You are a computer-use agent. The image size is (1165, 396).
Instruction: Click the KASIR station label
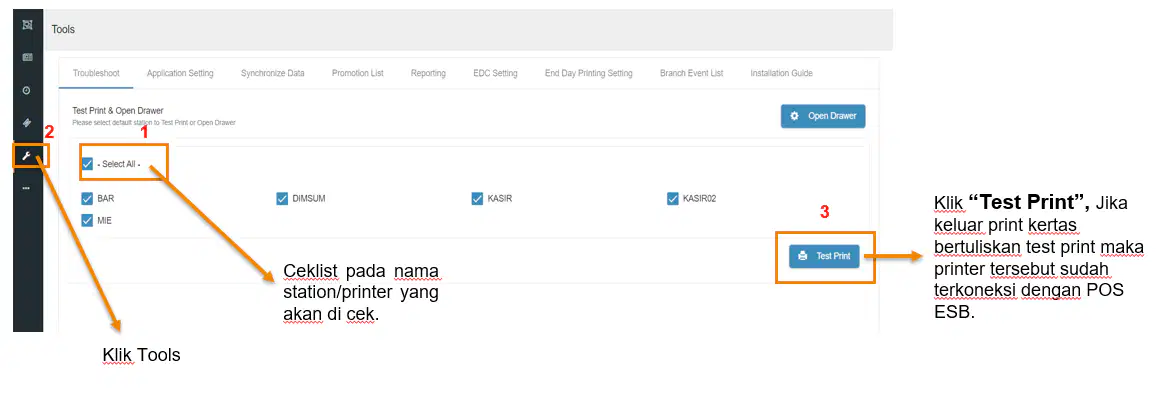click(500, 198)
